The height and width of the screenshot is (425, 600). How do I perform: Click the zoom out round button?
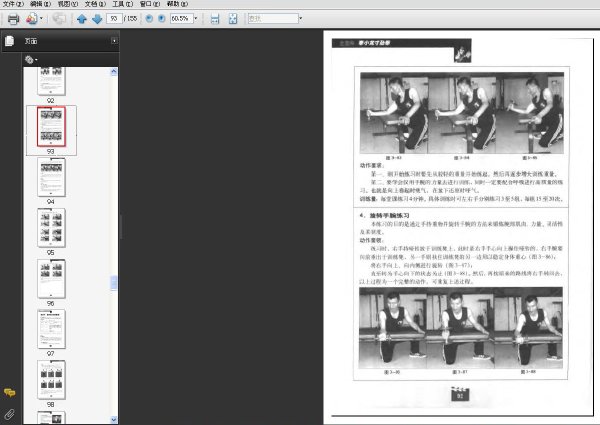coord(149,18)
